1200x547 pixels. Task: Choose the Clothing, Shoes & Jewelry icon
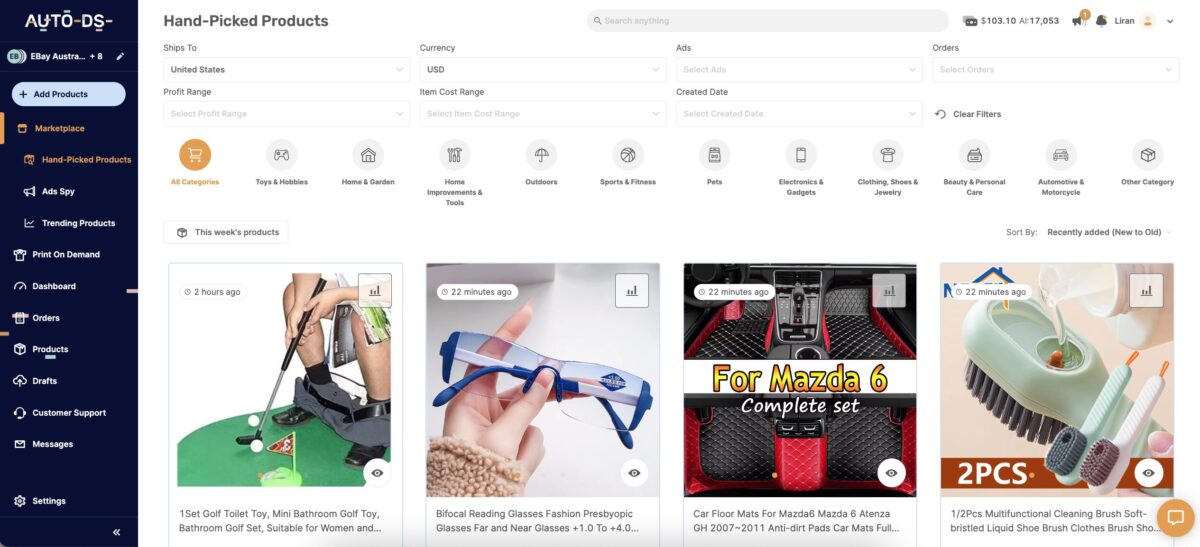point(888,155)
